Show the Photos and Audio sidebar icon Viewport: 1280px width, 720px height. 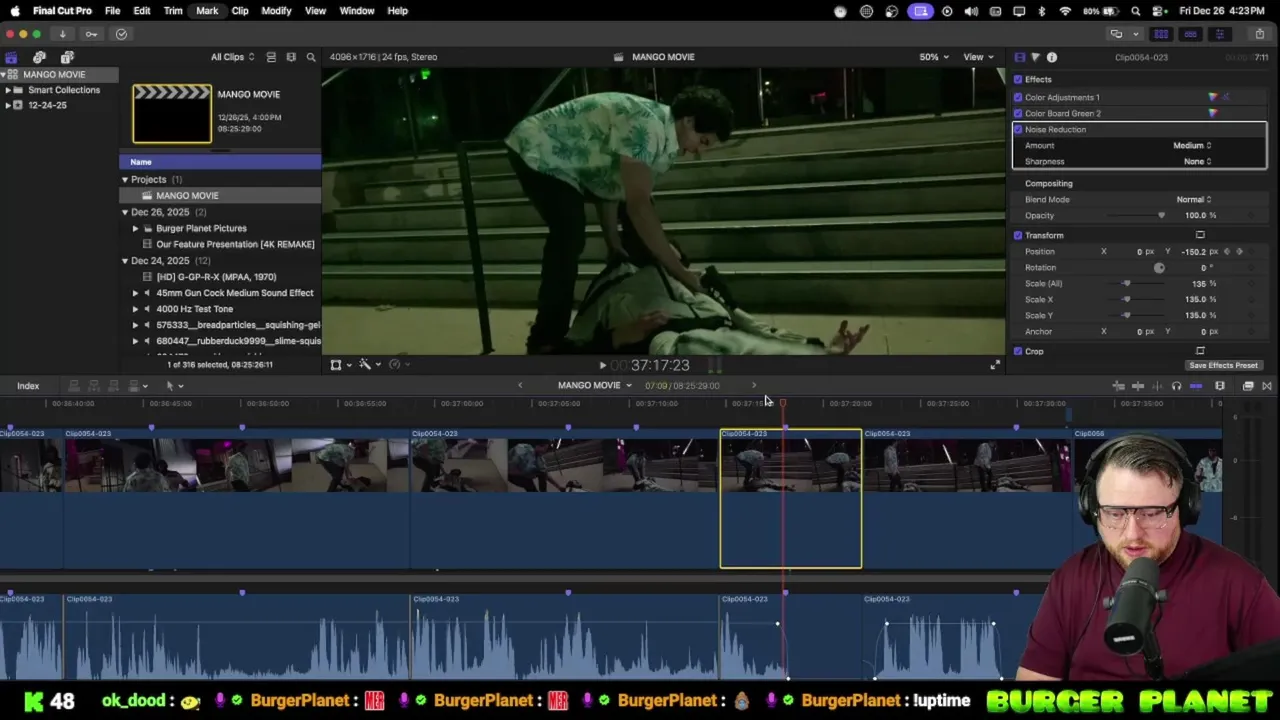(39, 57)
